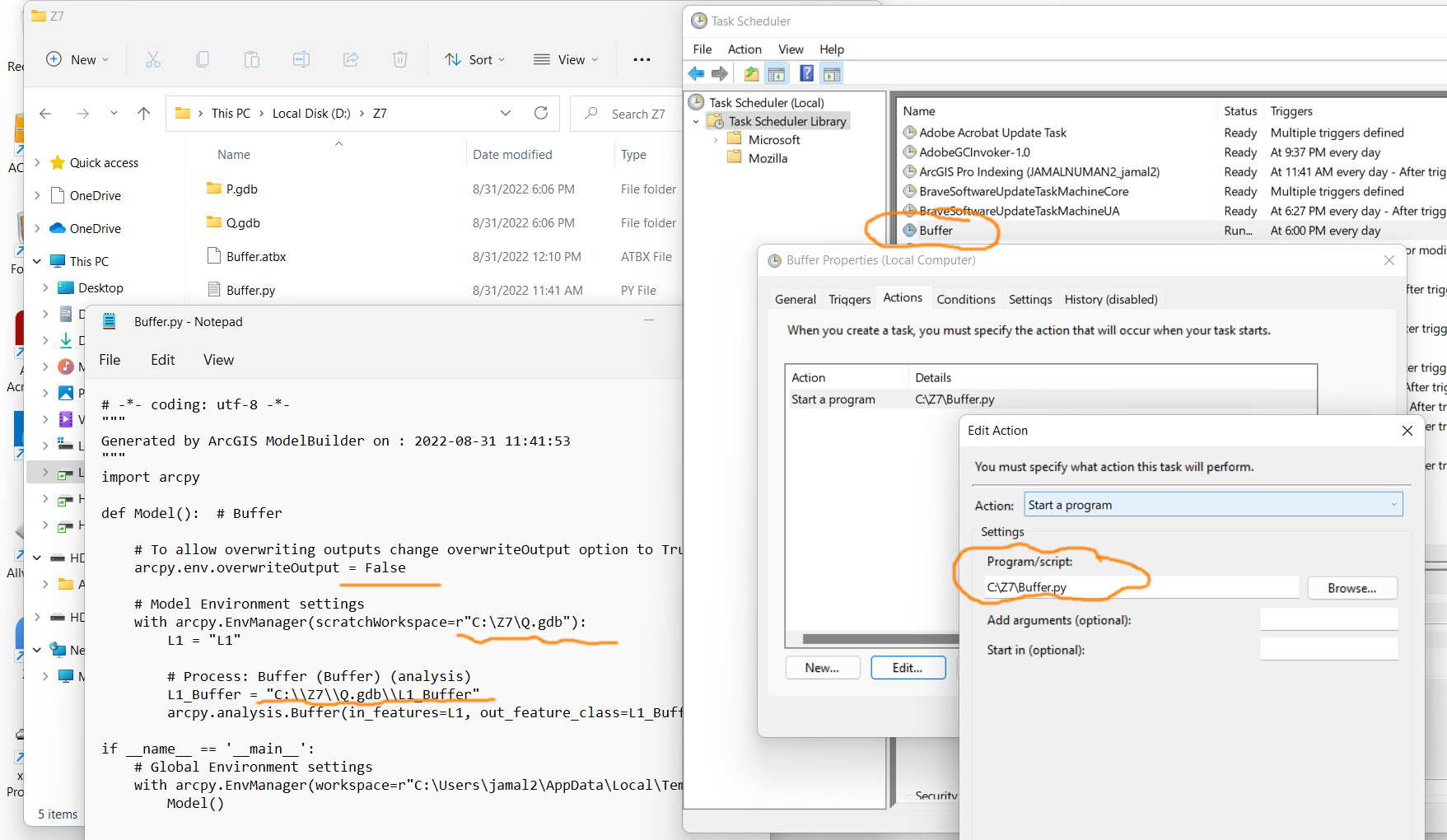Viewport: 1447px width, 840px height.
Task: Click the Cut icon in File Explorer toolbar
Action: tap(153, 59)
